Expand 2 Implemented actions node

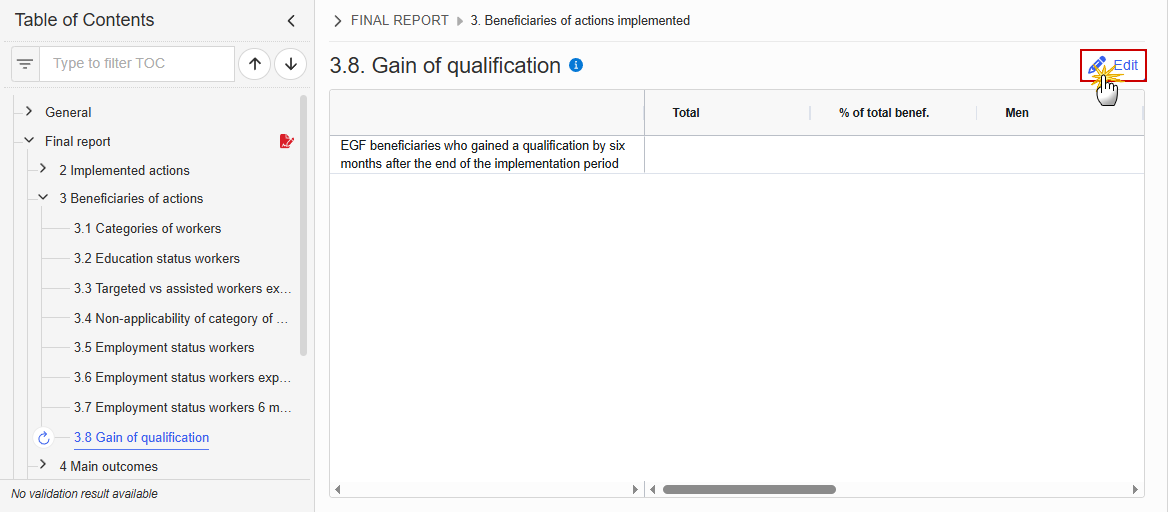(43, 169)
